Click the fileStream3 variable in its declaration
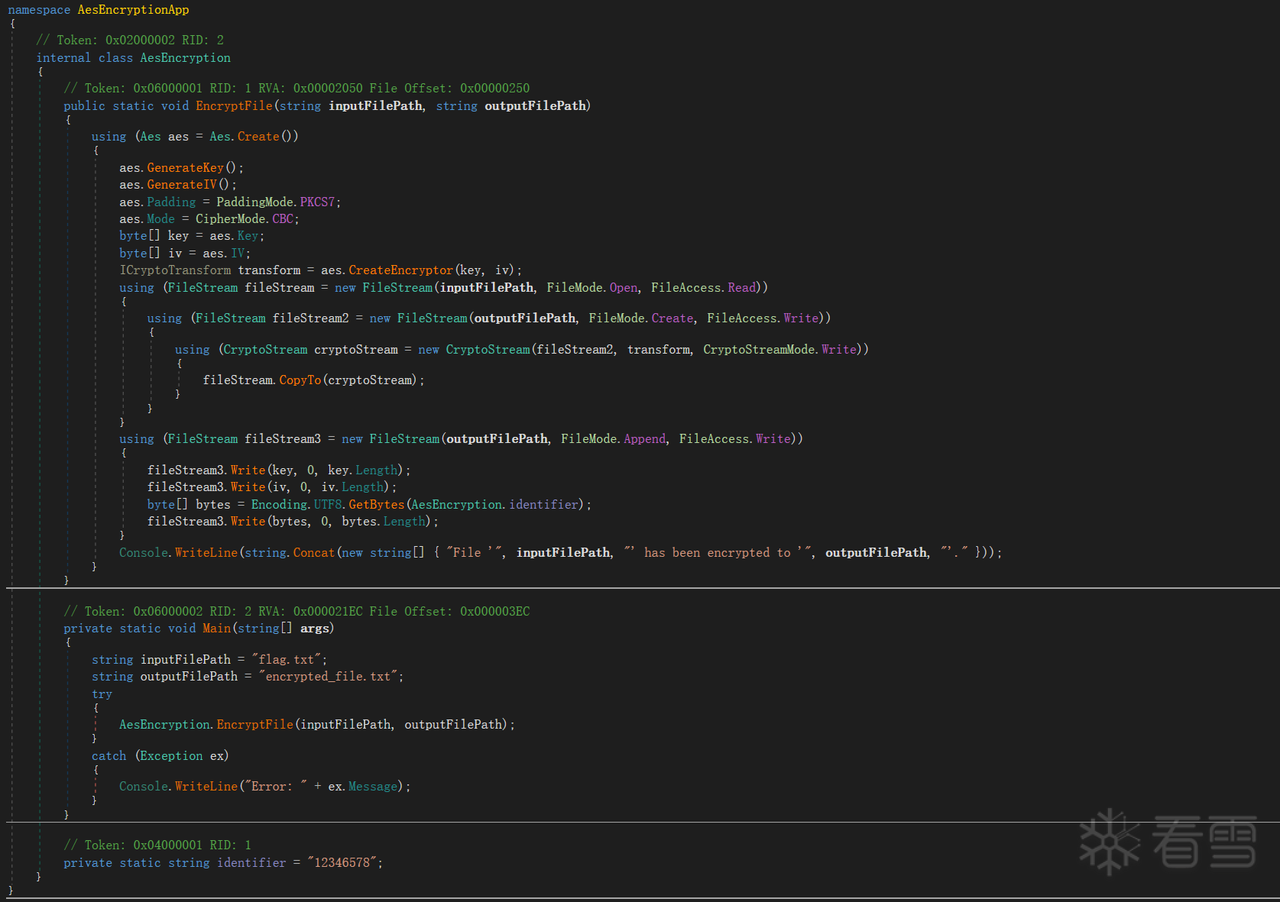The width and height of the screenshot is (1280, 902). [x=283, y=439]
